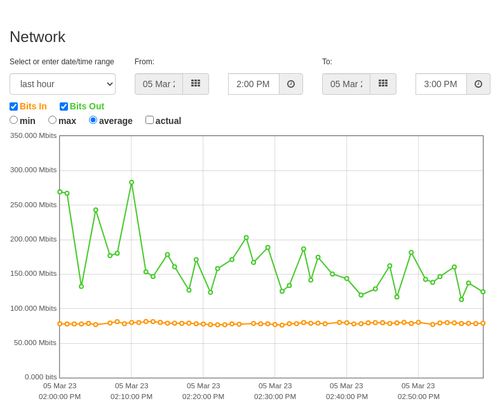Click the 300.000 Mbits axis label

[33, 170]
